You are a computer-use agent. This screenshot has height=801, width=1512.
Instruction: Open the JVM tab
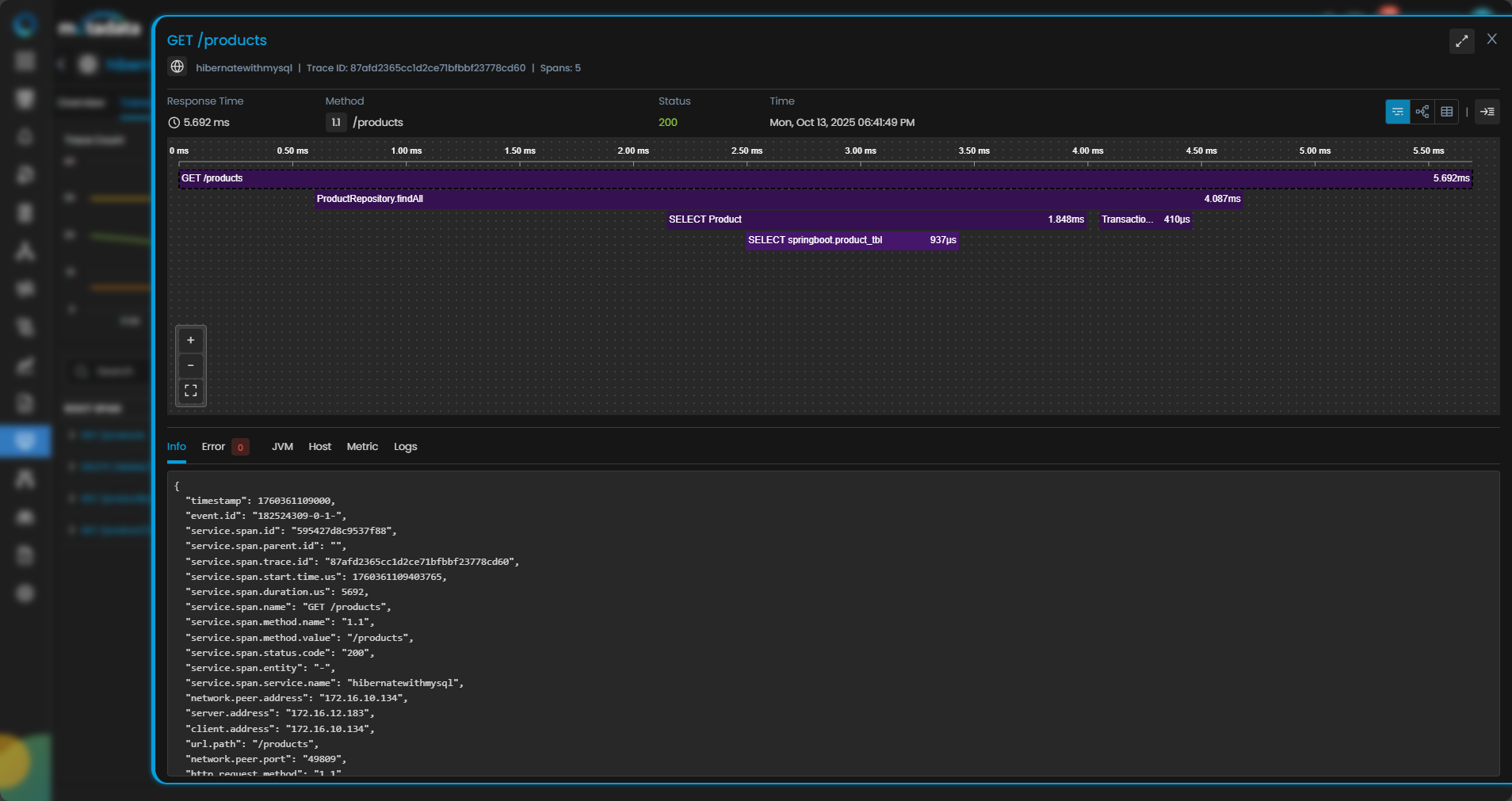282,447
